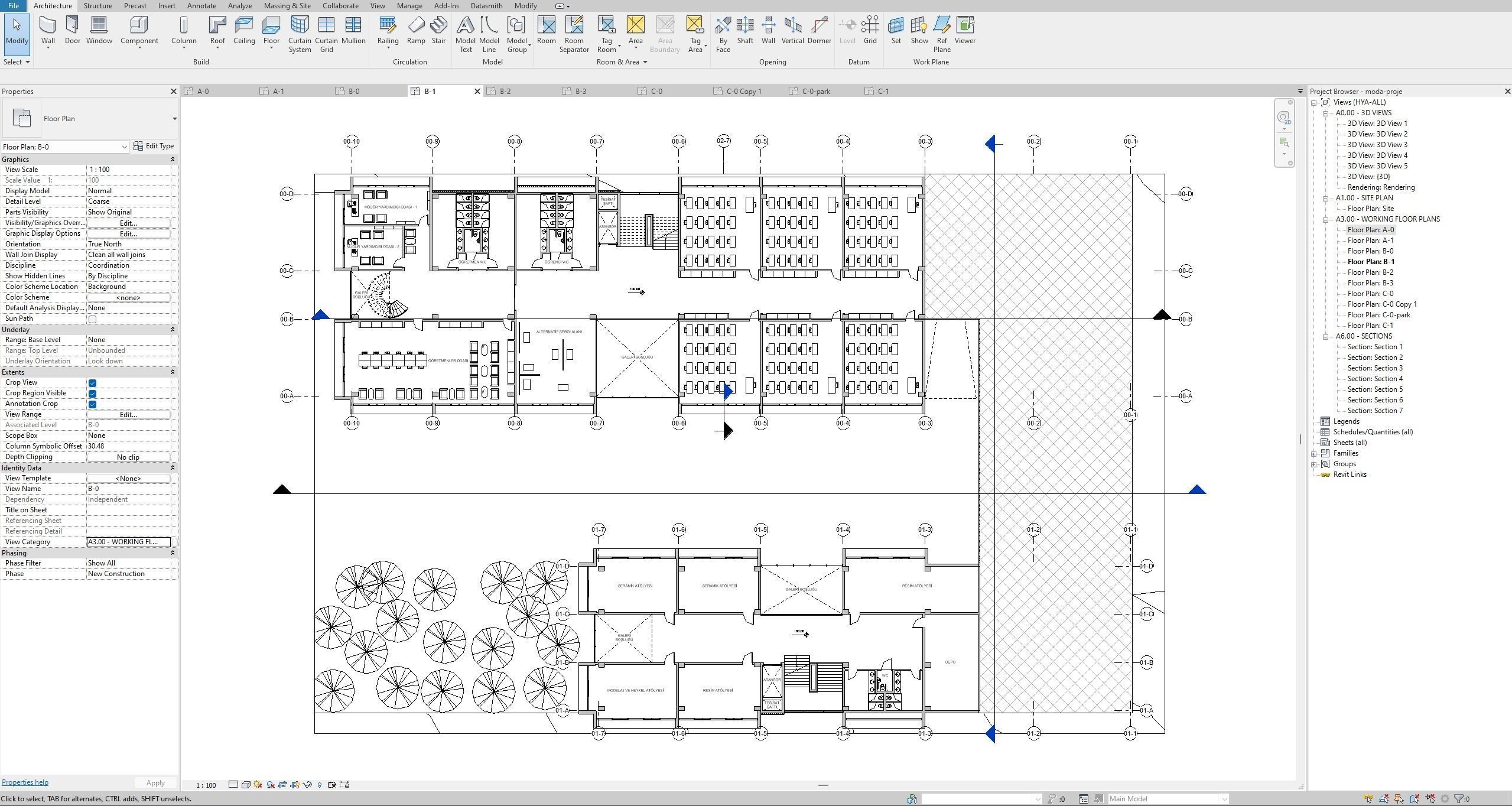The image size is (1512, 806).
Task: Collapse the Graphics section in Properties
Action: click(173, 159)
